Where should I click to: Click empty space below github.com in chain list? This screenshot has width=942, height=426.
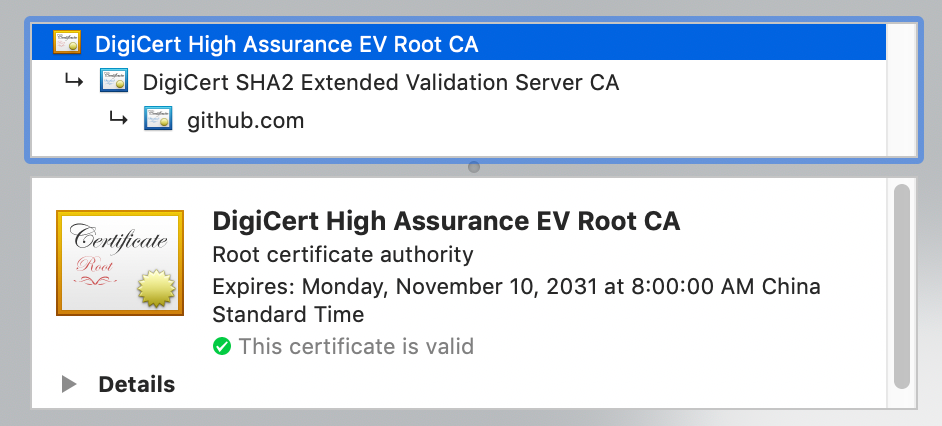(x=459, y=147)
